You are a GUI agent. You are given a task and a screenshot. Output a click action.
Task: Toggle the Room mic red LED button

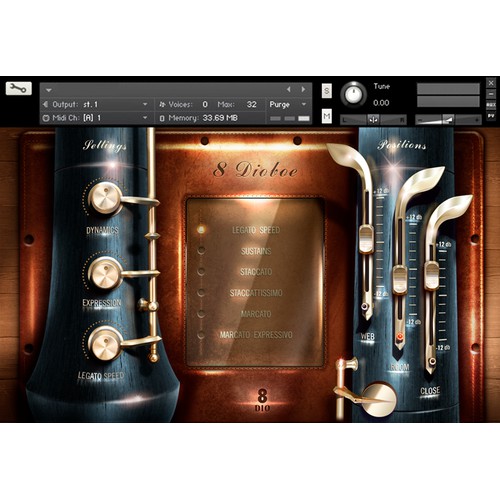pos(399,337)
